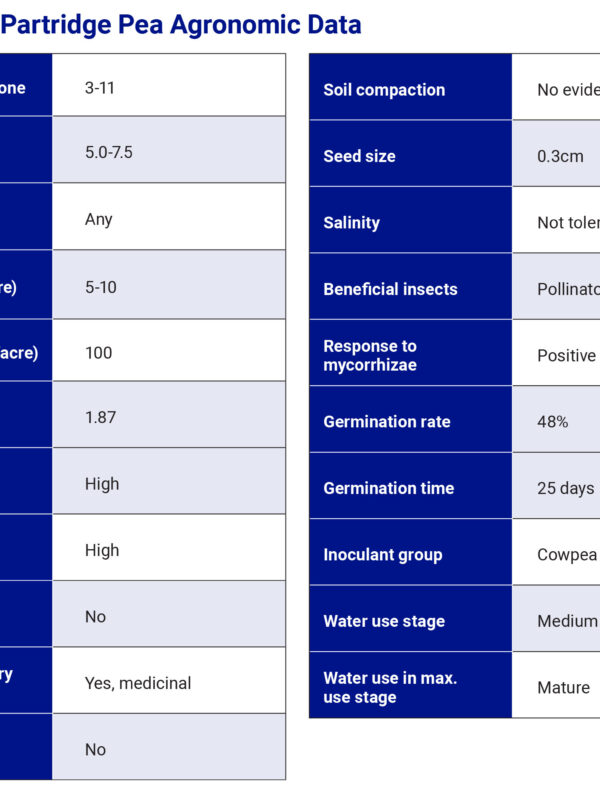The width and height of the screenshot is (600, 800).
Task: Click the Yes, medicinal value cell
Action: tap(138, 683)
